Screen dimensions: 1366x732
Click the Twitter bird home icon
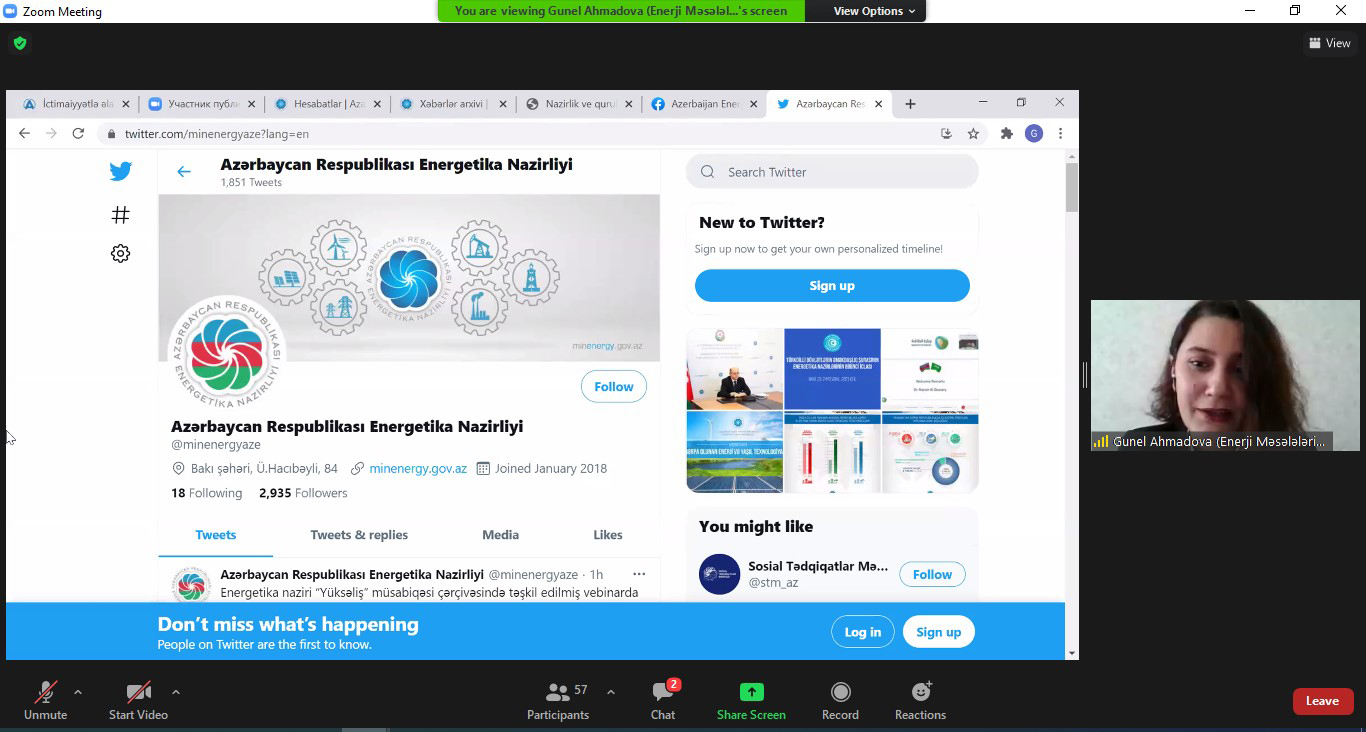[121, 171]
